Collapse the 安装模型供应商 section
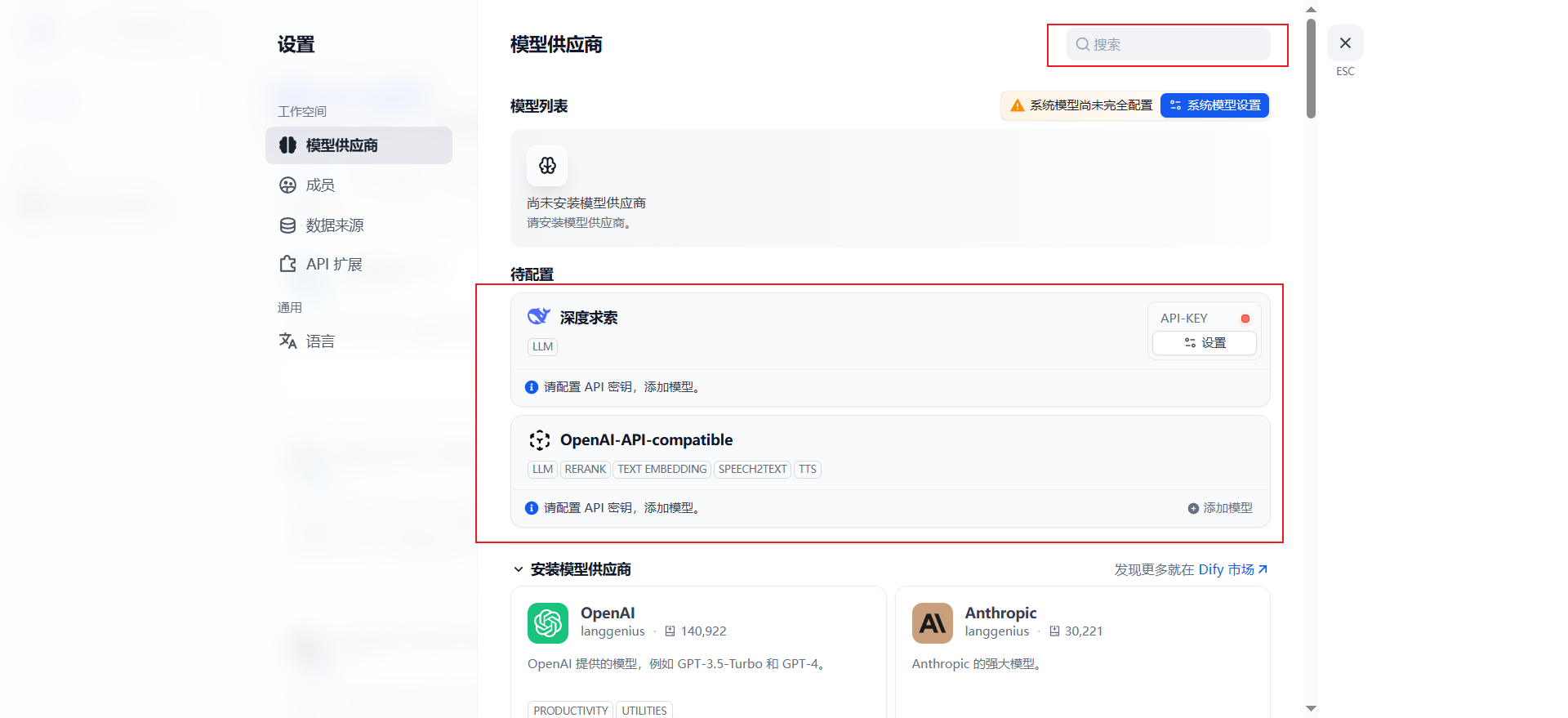This screenshot has width=1568, height=718. (518, 569)
